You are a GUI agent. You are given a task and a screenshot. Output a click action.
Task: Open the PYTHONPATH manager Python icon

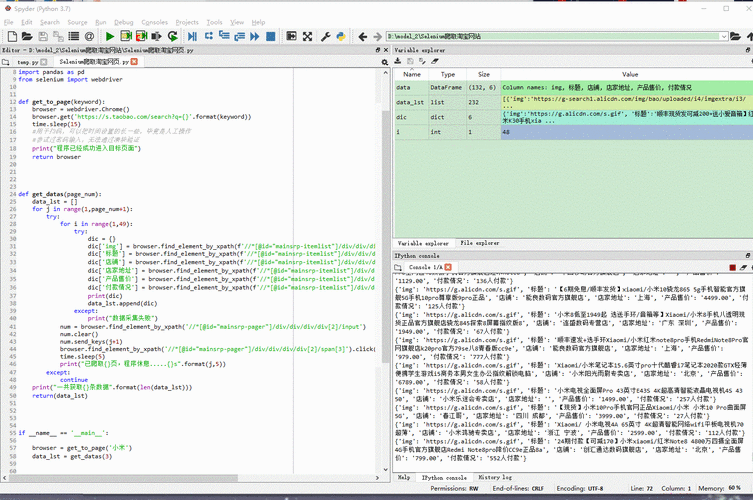[x=341, y=36]
